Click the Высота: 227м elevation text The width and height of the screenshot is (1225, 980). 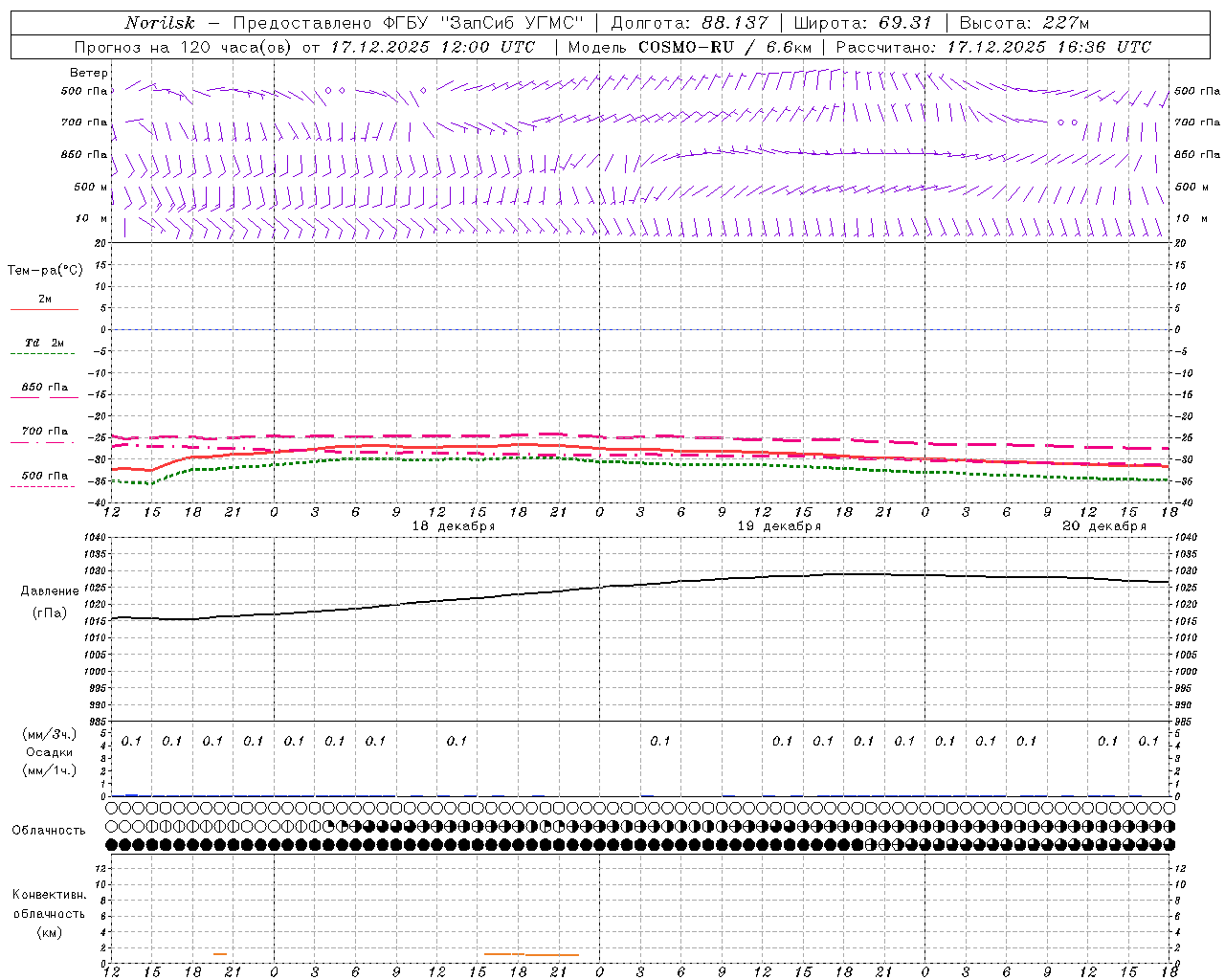1023,23
